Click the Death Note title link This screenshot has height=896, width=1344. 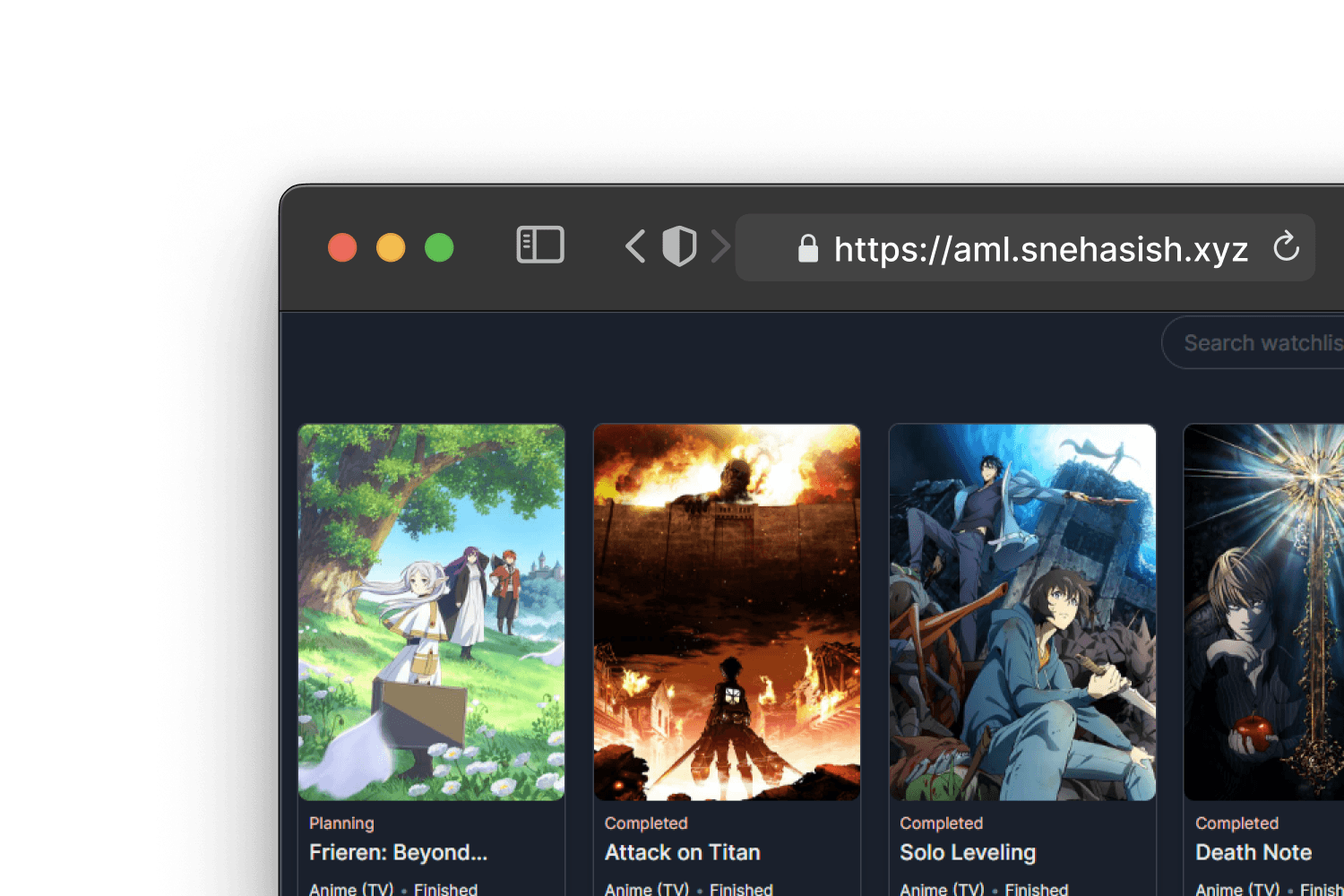point(1254,852)
